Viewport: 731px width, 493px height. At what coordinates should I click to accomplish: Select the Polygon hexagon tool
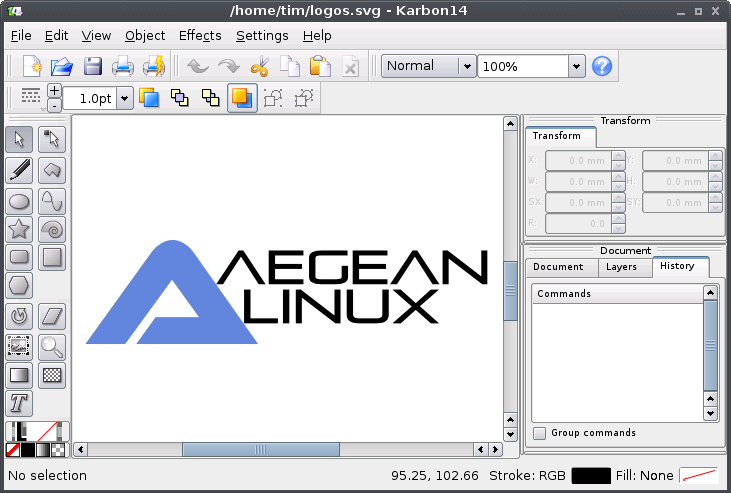point(19,287)
